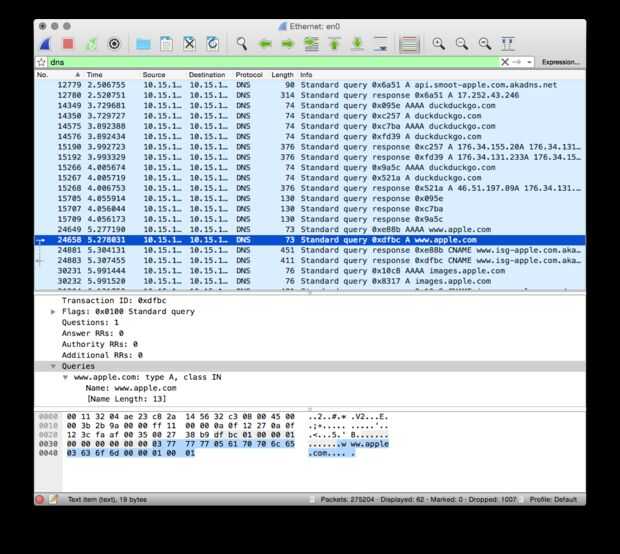Jump to last packet icon
This screenshot has height=554, width=620.
pyautogui.click(x=357, y=43)
